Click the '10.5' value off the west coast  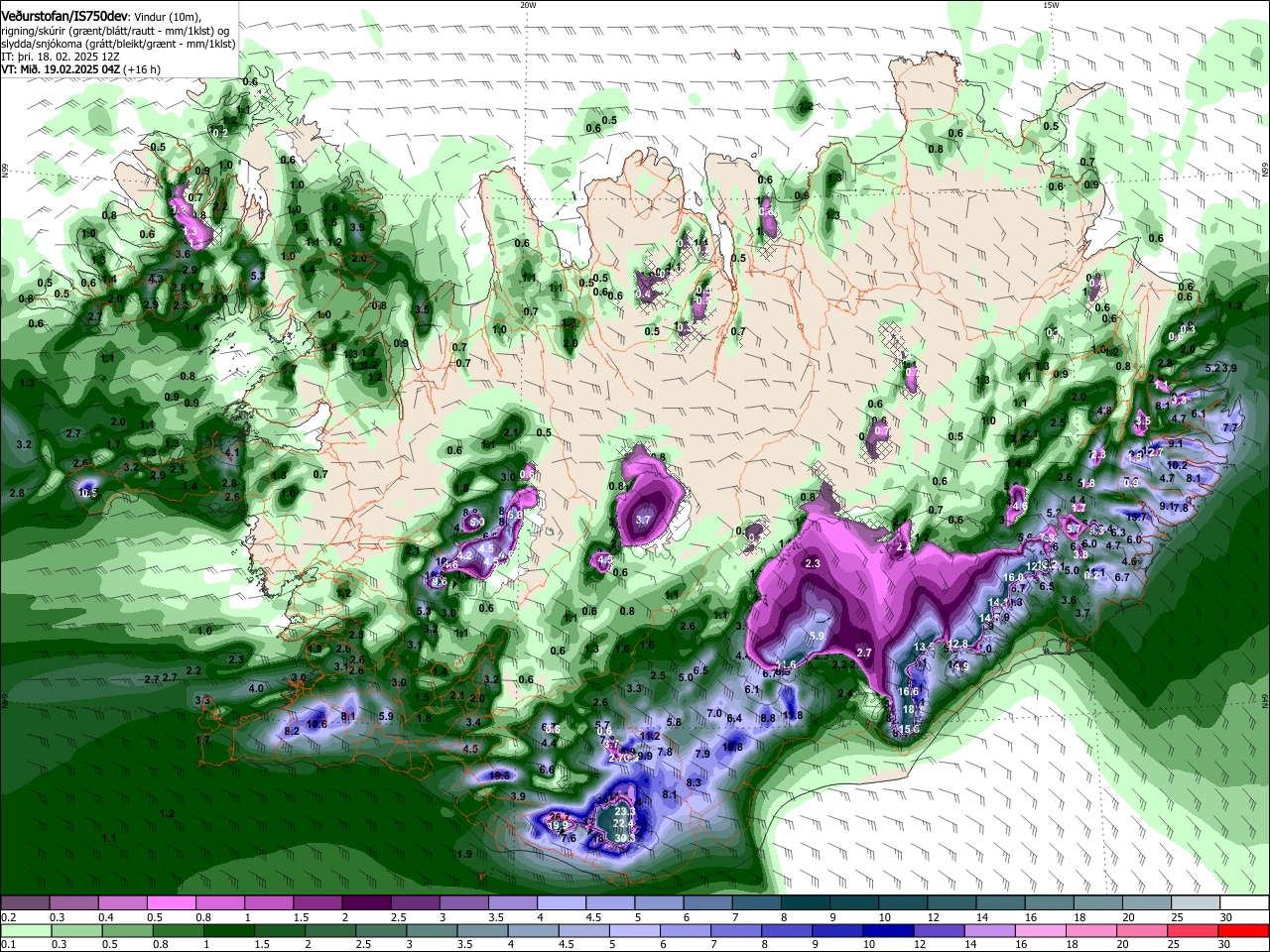pyautogui.click(x=88, y=493)
